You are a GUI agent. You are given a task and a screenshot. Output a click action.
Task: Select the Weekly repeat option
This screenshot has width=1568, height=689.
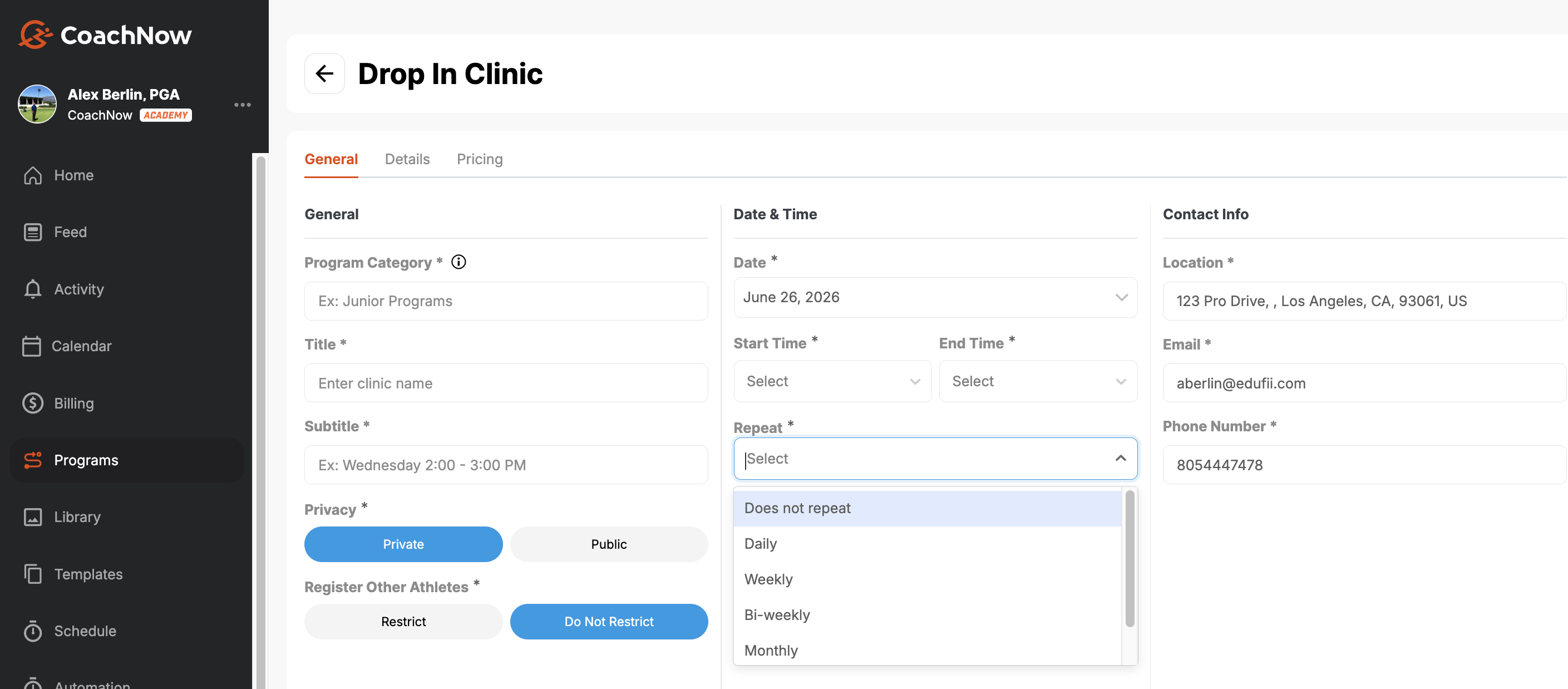(x=927, y=579)
